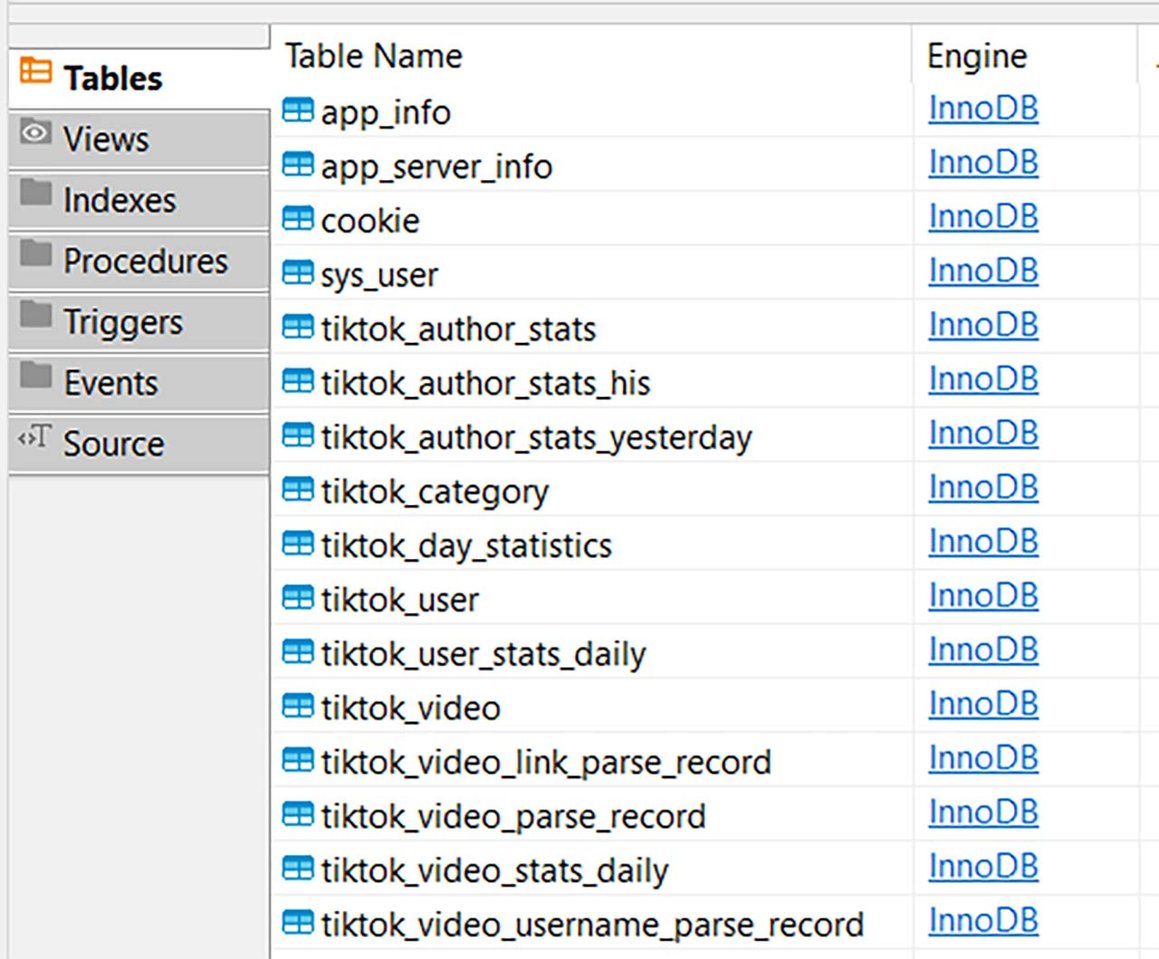The height and width of the screenshot is (959, 1159).
Task: Select the sys_user table icon
Action: (x=298, y=273)
